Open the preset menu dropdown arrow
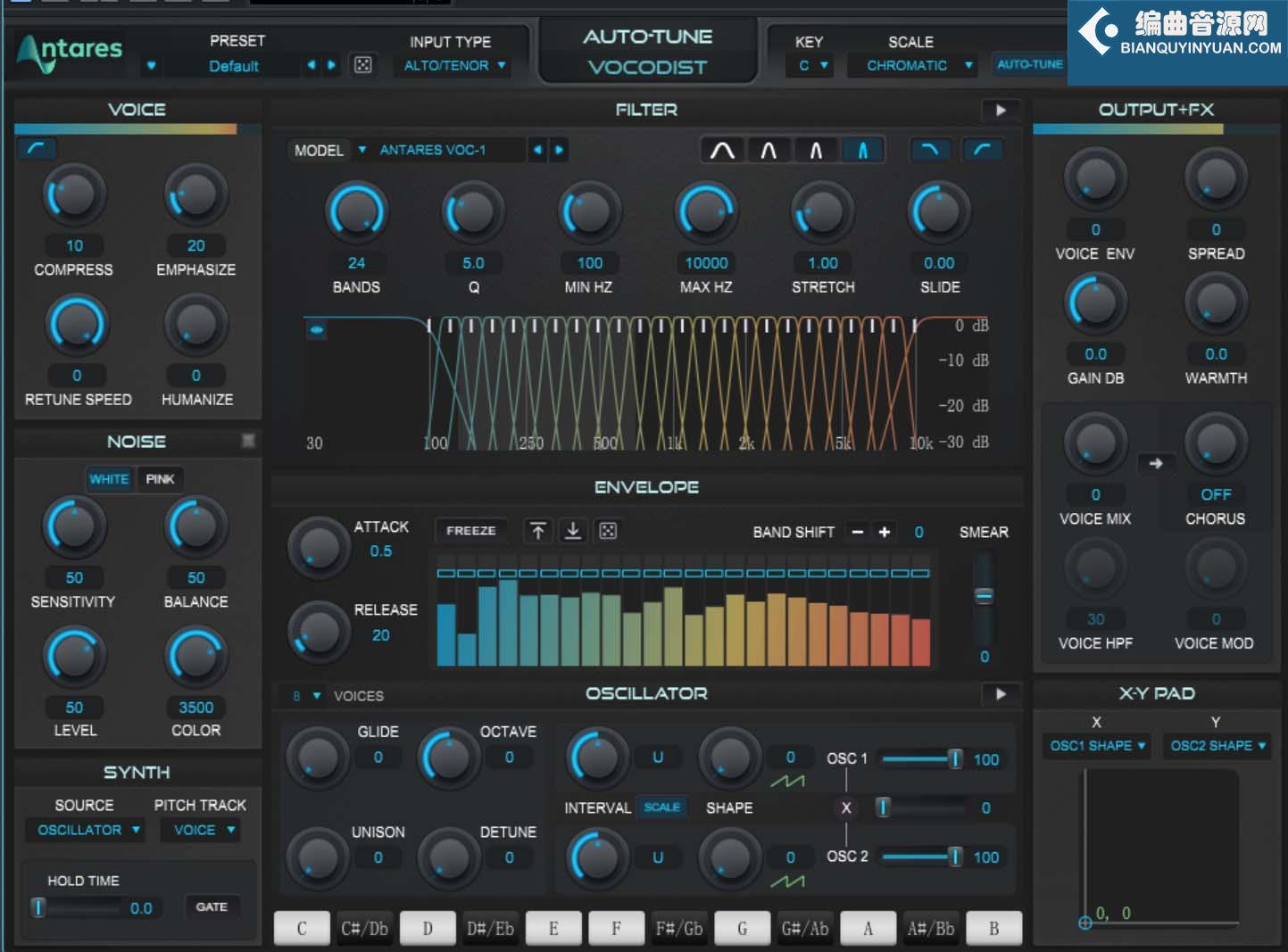Viewport: 1288px width, 952px height. pos(151,65)
